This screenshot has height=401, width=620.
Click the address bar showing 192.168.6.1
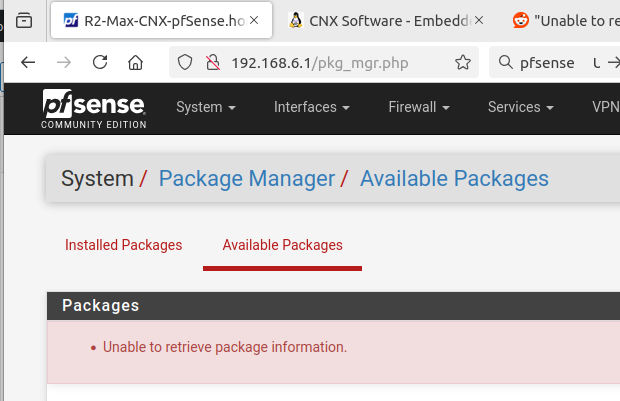319,62
